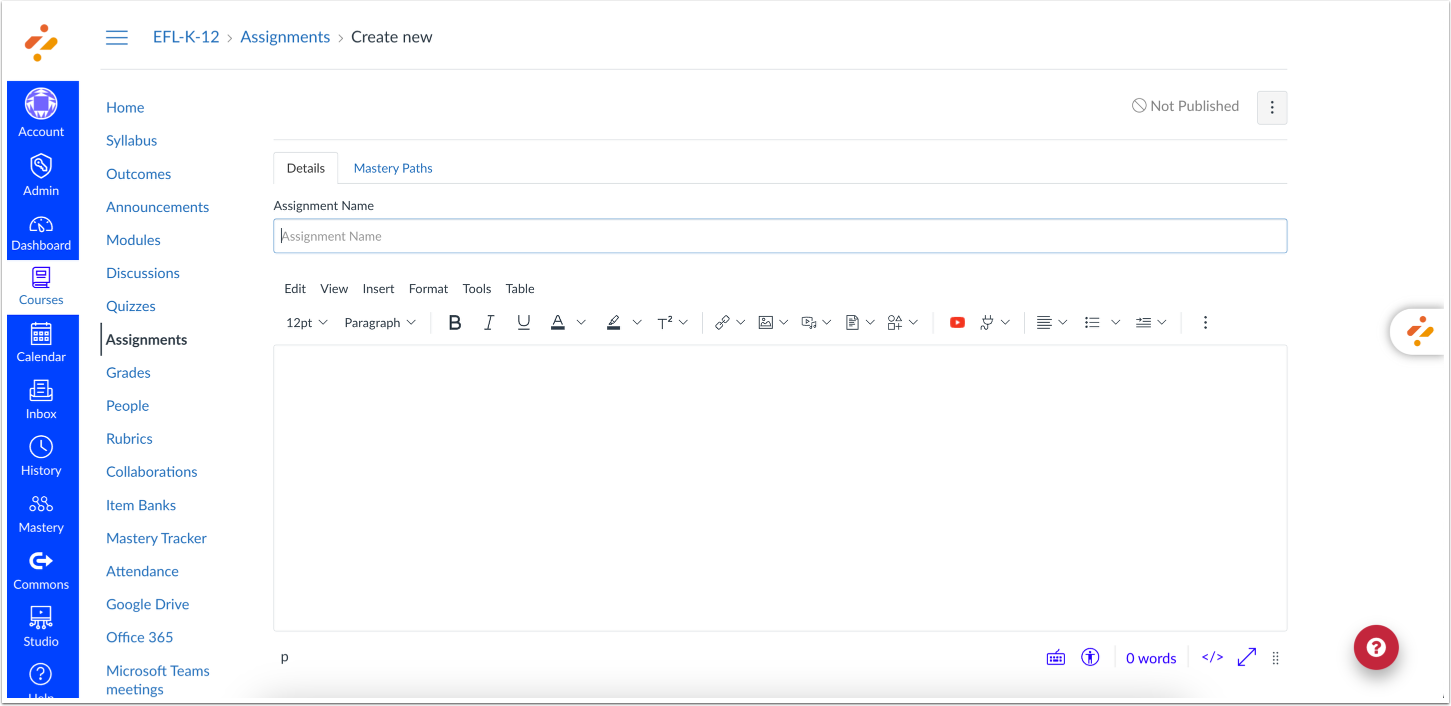Toggle underline formatting
Viewport: 1451px width, 706px height.
(523, 322)
